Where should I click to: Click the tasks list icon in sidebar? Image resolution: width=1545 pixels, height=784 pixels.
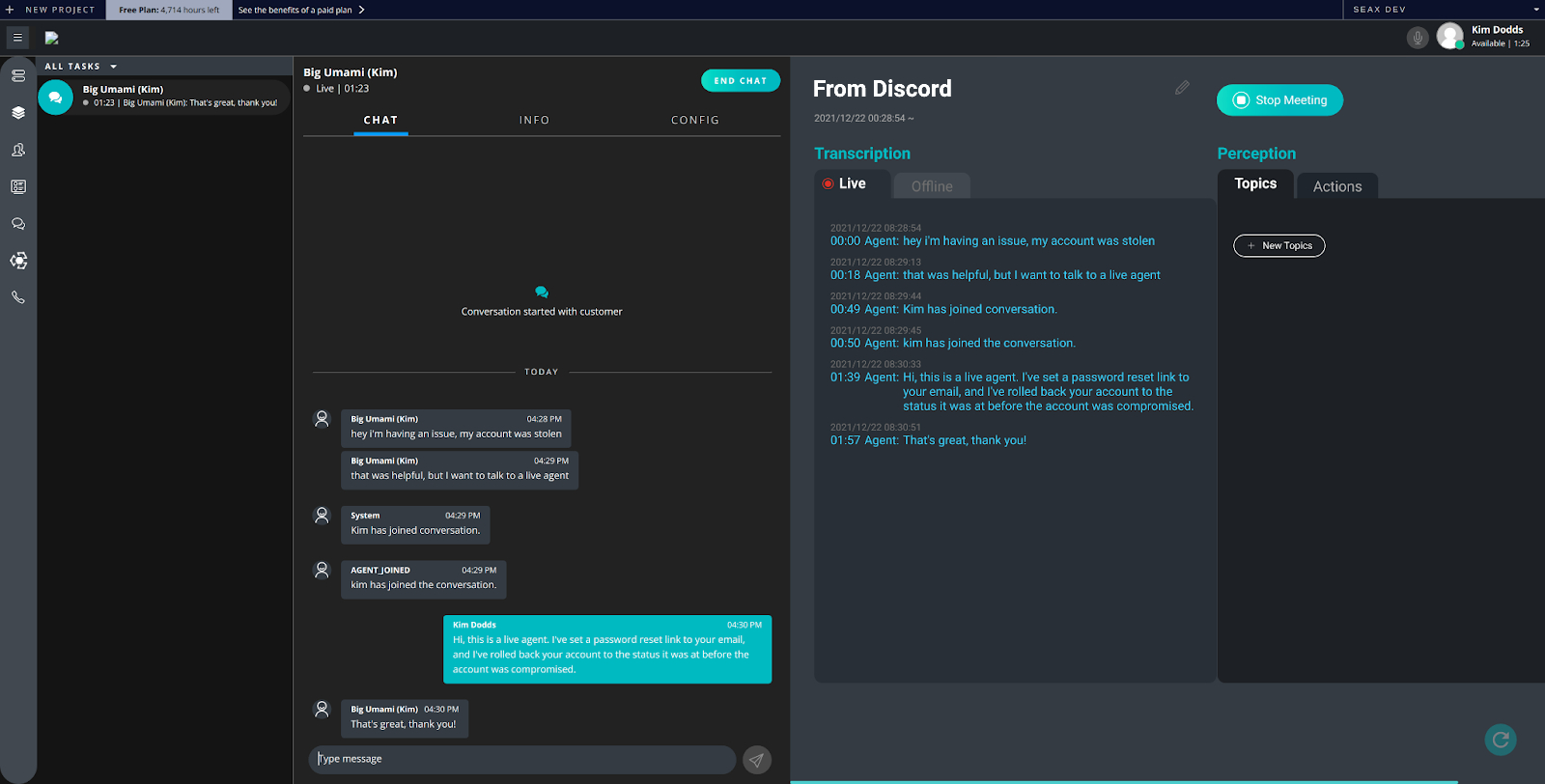pyautogui.click(x=18, y=75)
